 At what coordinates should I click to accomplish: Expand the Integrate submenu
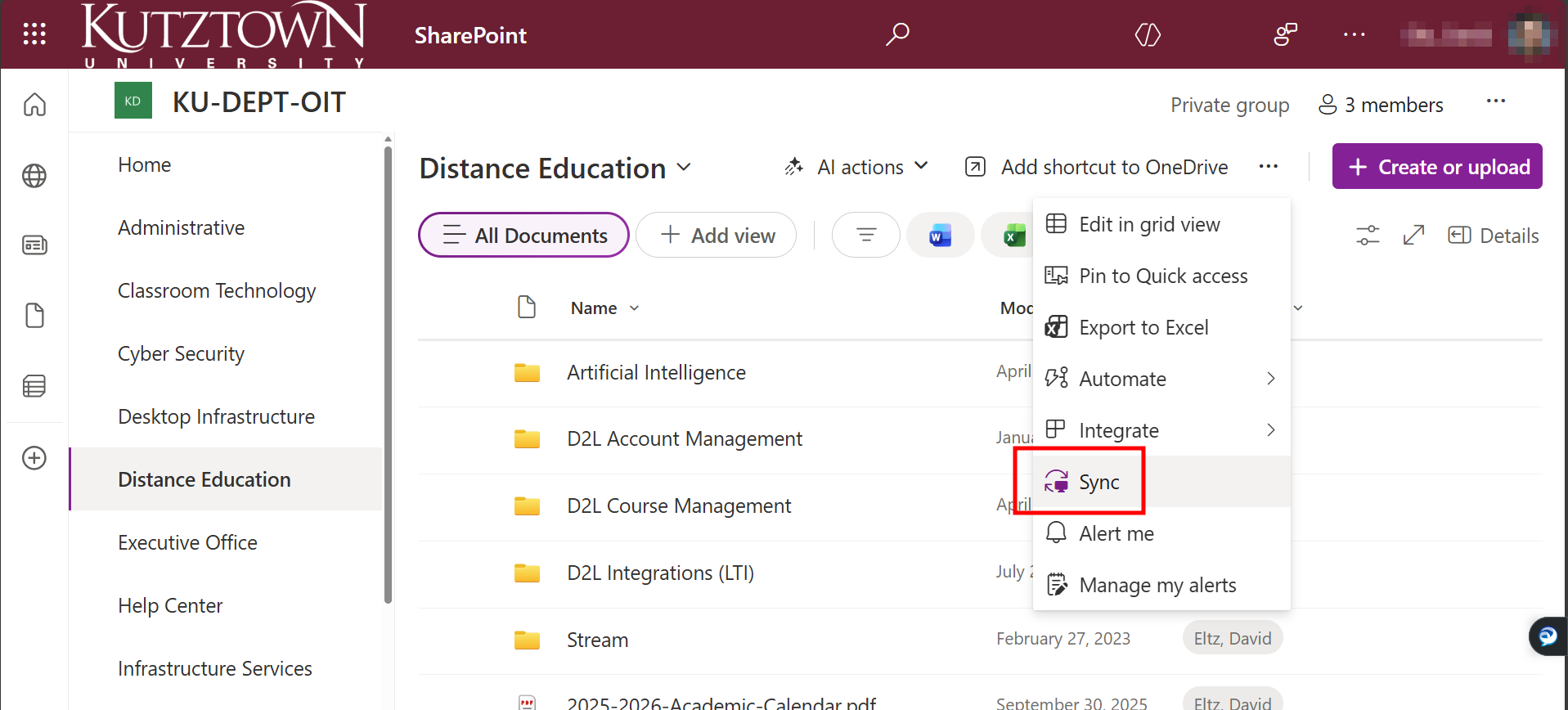click(1161, 430)
